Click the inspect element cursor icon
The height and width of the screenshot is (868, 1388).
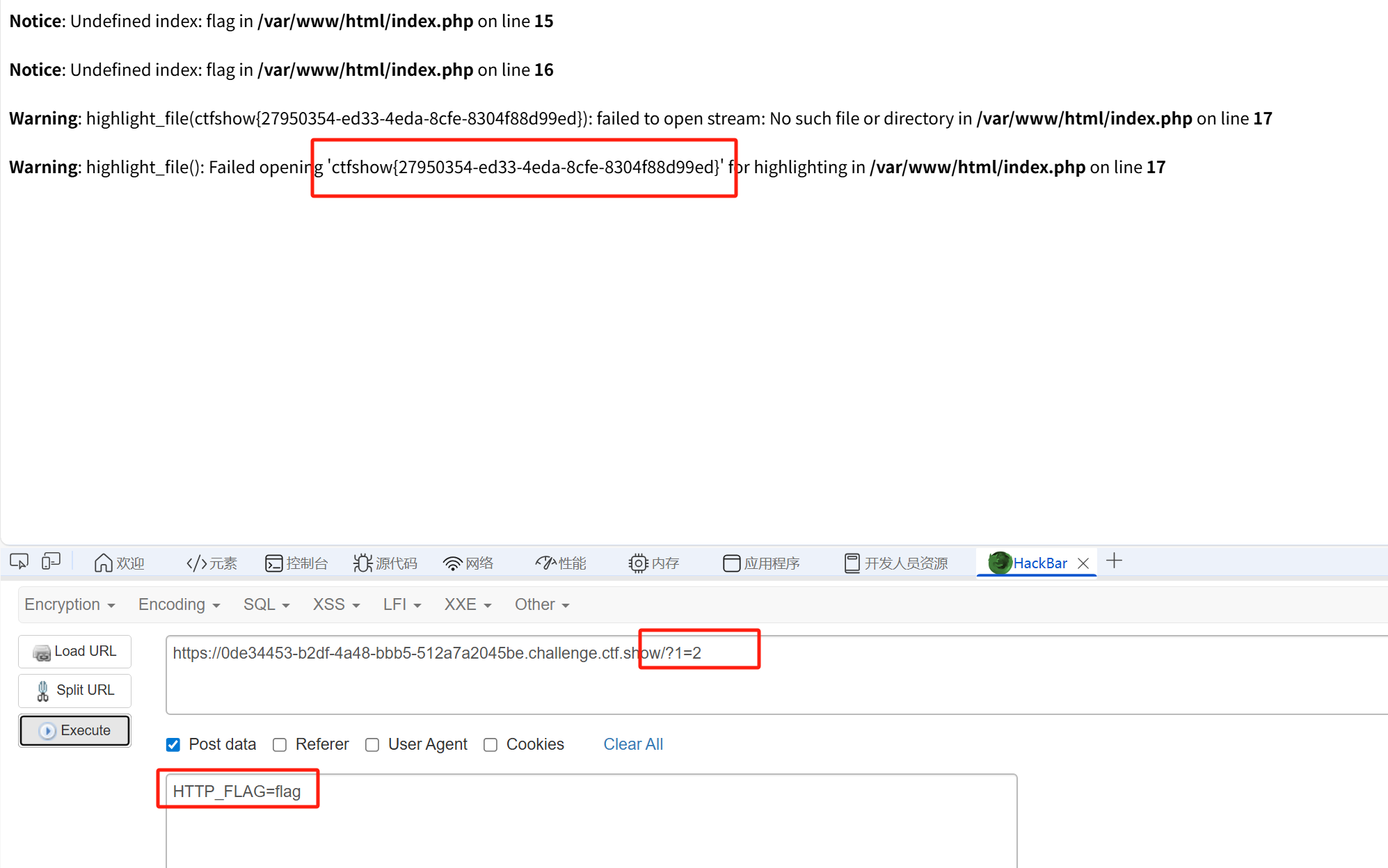click(x=19, y=562)
